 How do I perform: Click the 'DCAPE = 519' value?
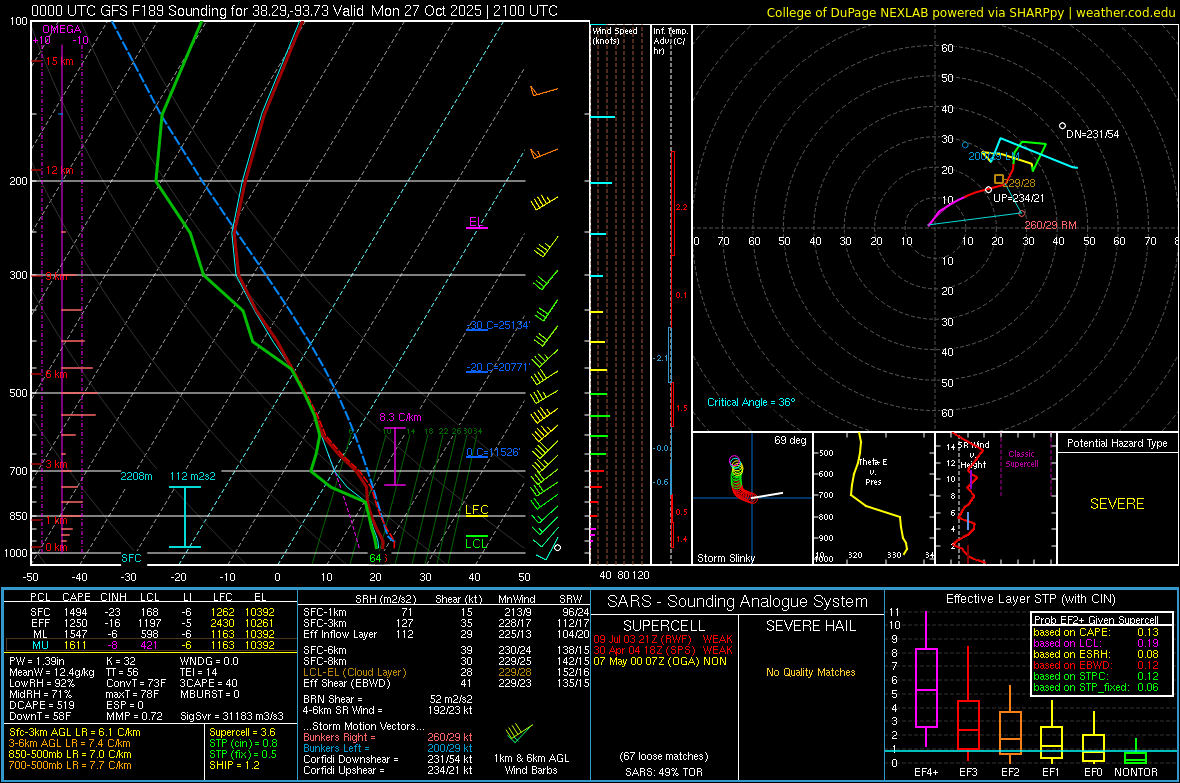(41, 705)
